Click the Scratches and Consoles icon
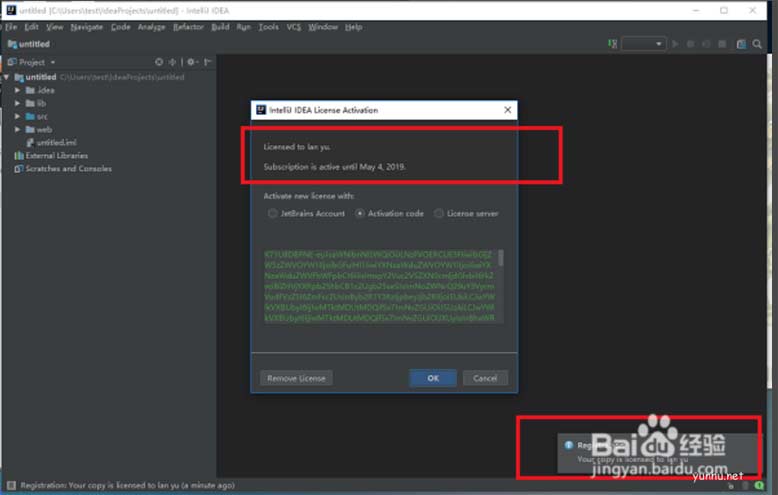Image resolution: width=778 pixels, height=495 pixels. tap(19, 169)
